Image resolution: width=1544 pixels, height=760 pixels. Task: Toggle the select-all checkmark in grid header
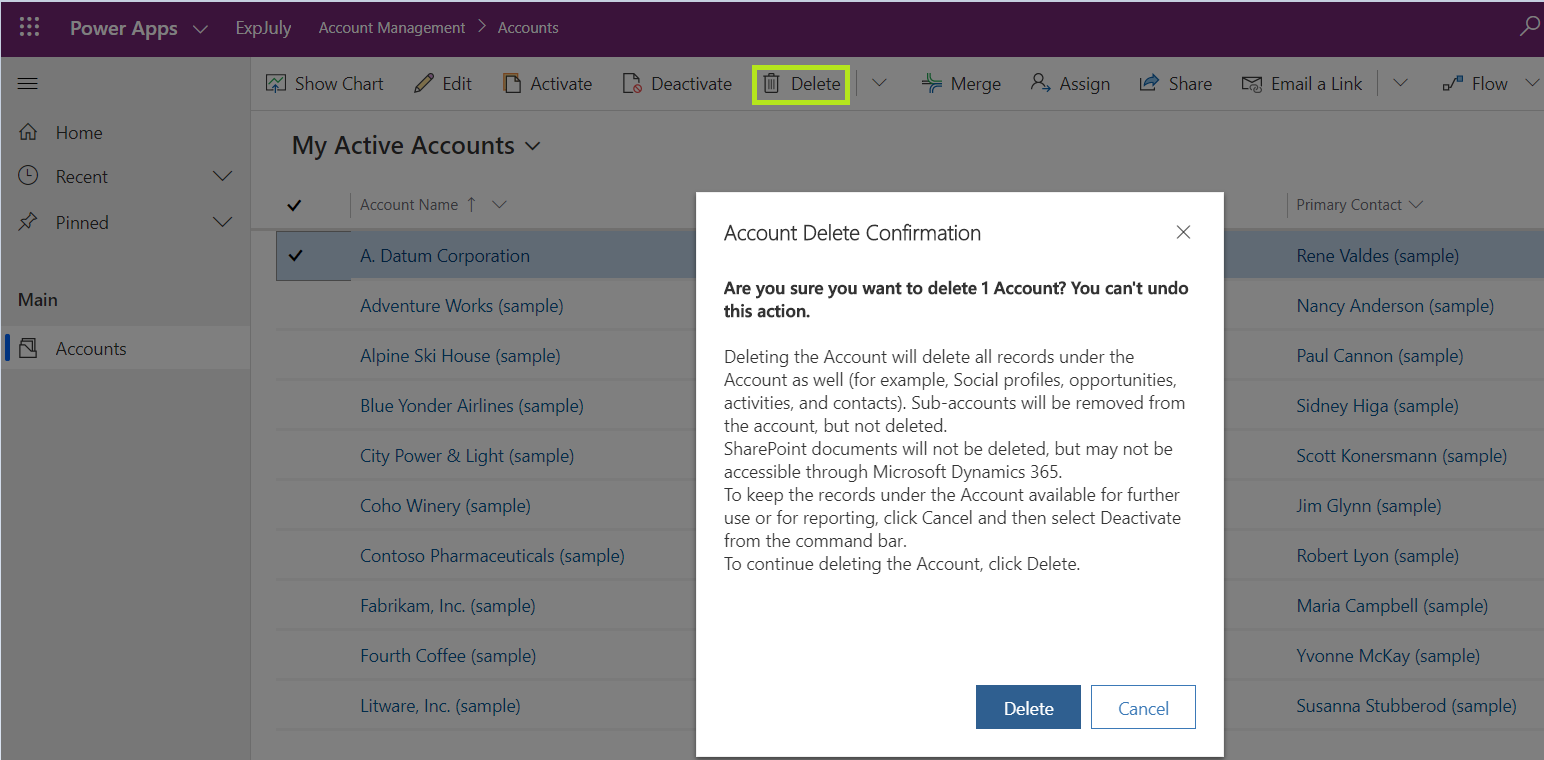tap(294, 205)
